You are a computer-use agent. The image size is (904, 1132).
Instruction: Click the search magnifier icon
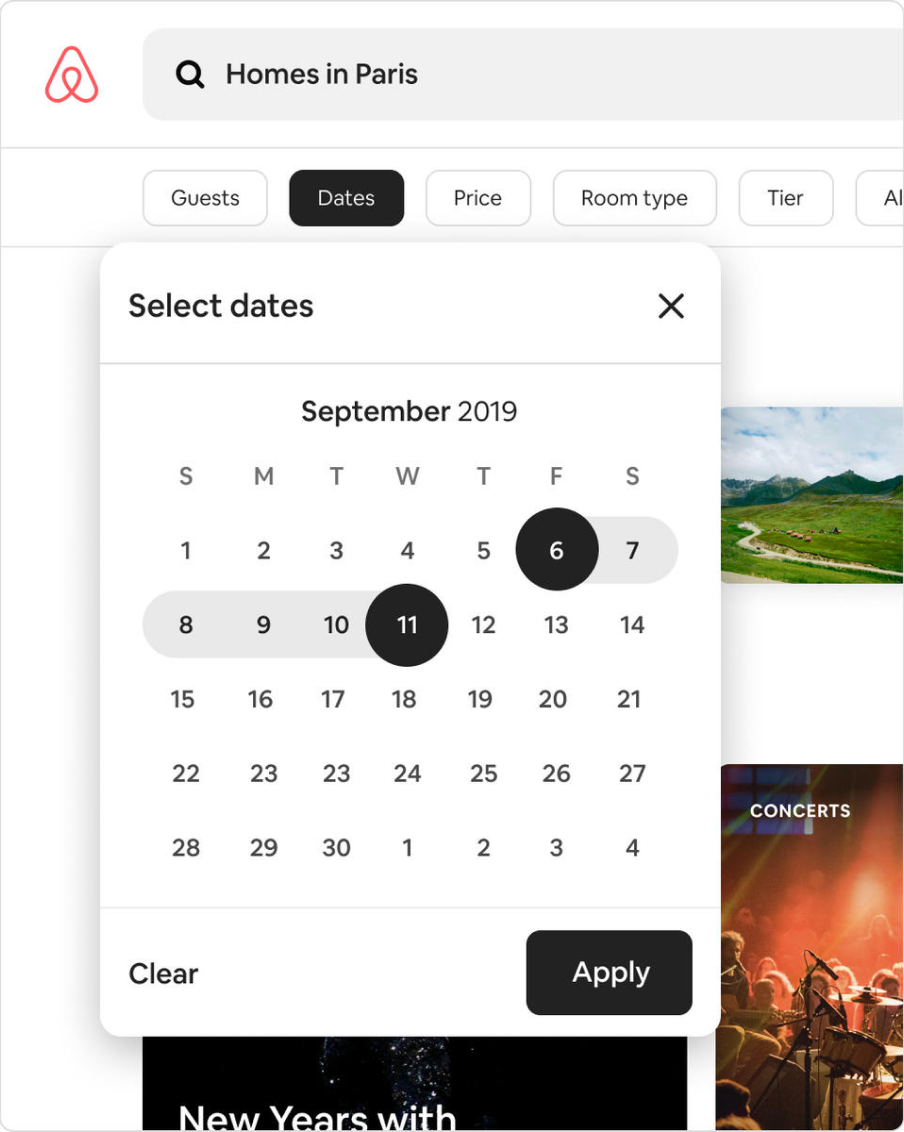pos(190,74)
